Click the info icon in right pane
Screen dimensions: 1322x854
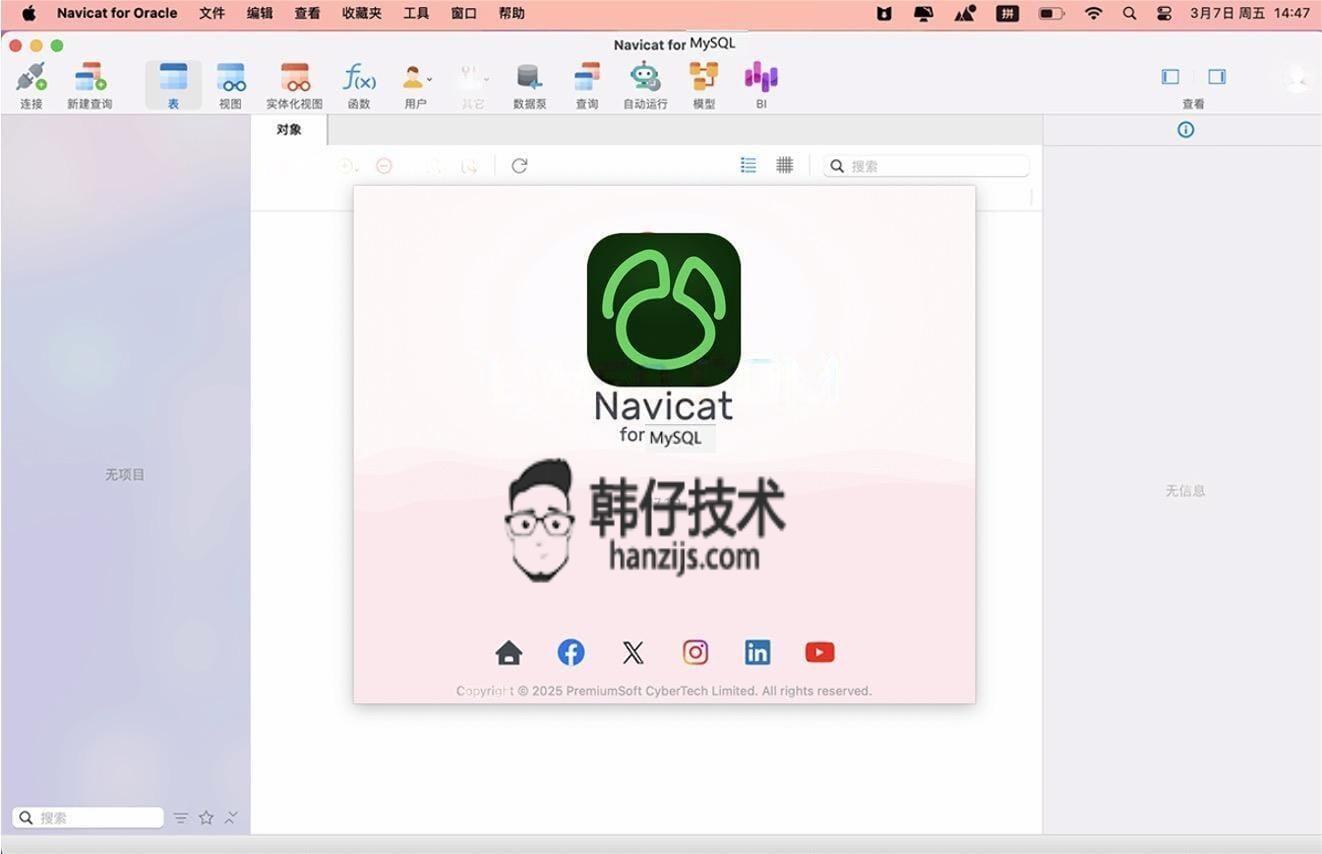(x=1185, y=130)
